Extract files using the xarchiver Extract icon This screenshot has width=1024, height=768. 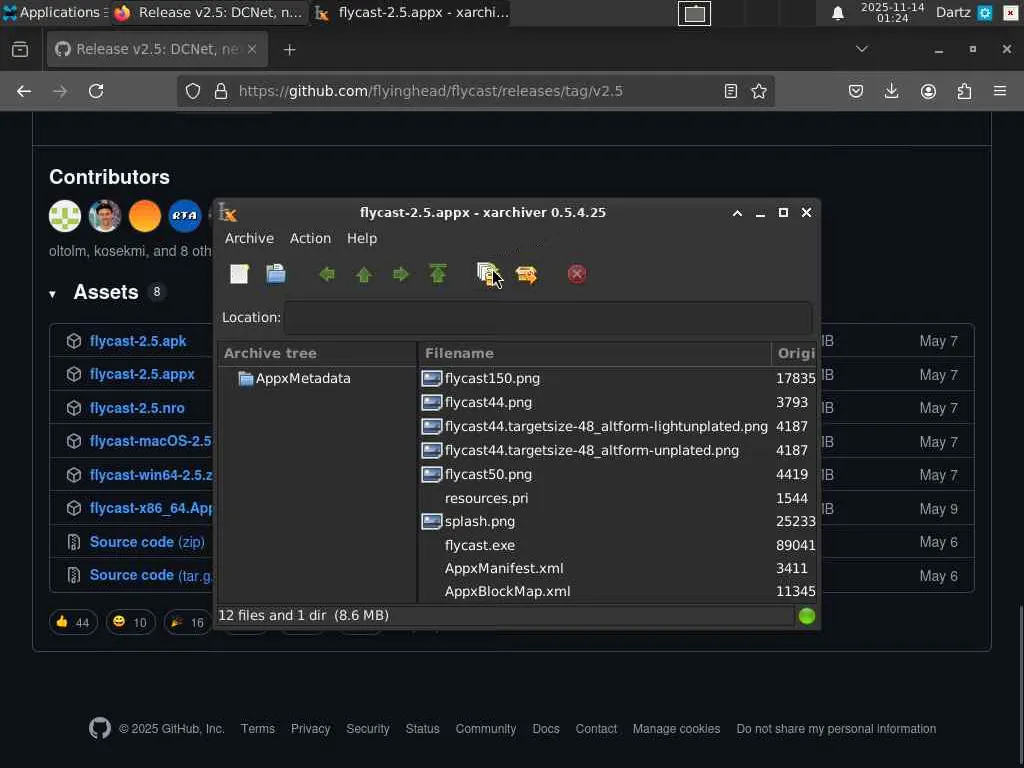coord(526,274)
